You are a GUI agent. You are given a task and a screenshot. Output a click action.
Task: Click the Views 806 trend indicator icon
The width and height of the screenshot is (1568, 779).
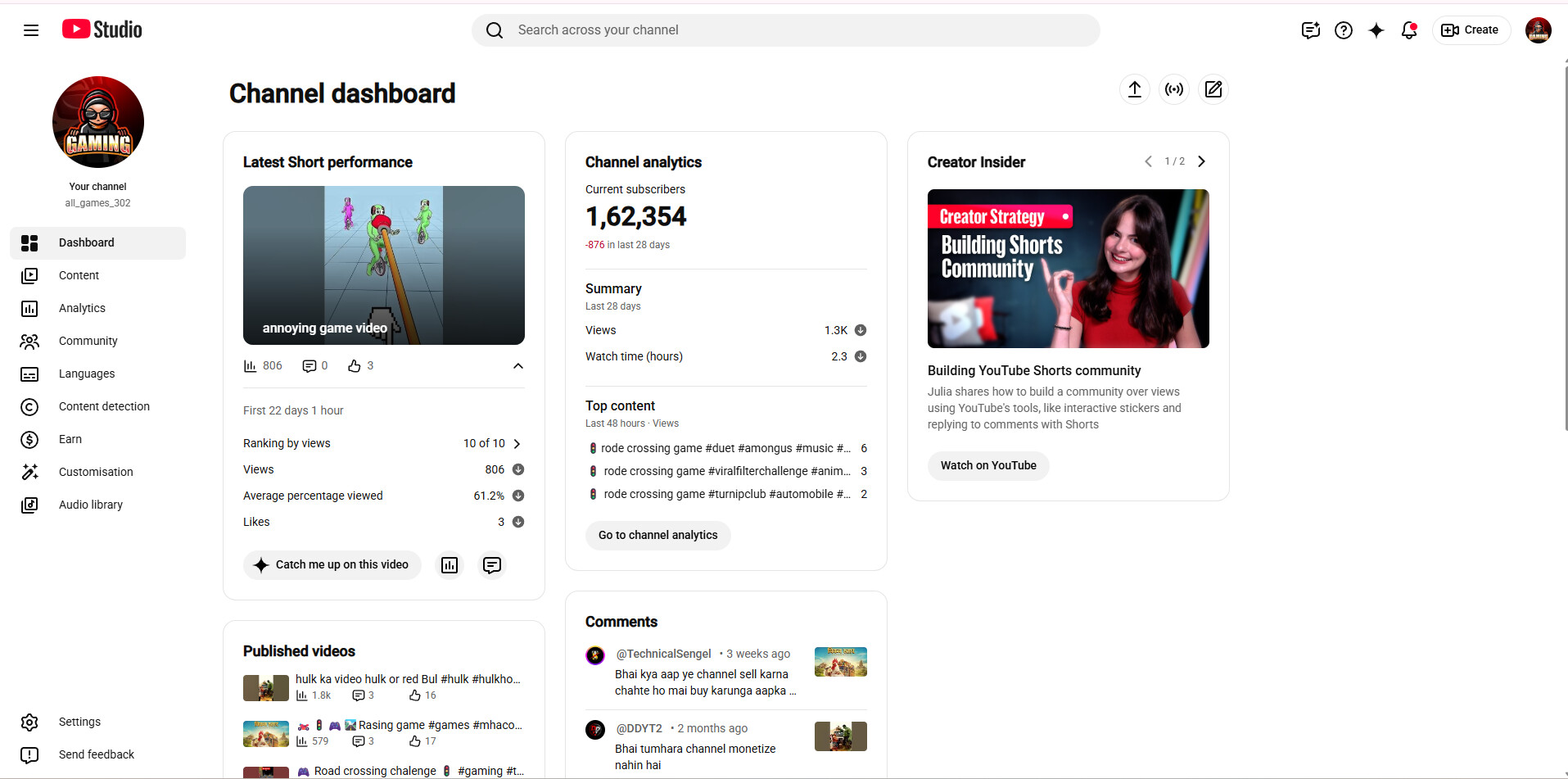[518, 469]
